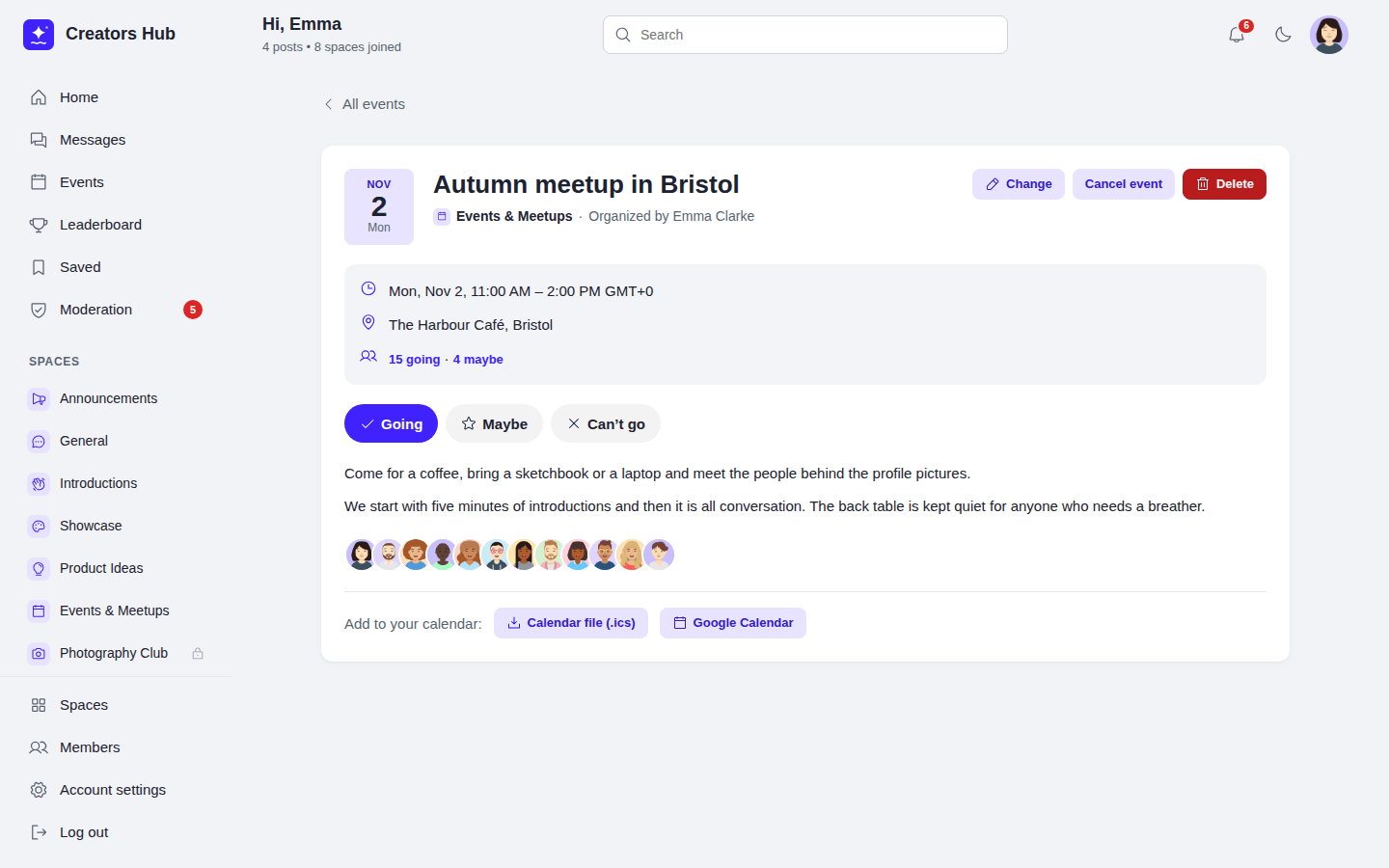Image resolution: width=1389 pixels, height=868 pixels.
Task: Open Events & Meetups space icon in sidebar
Action: pos(39,610)
